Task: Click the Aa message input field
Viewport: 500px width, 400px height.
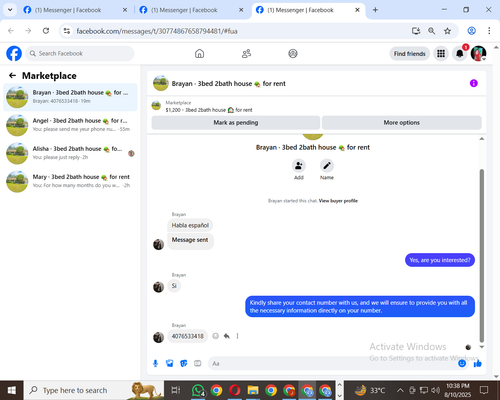Action: coord(333,363)
